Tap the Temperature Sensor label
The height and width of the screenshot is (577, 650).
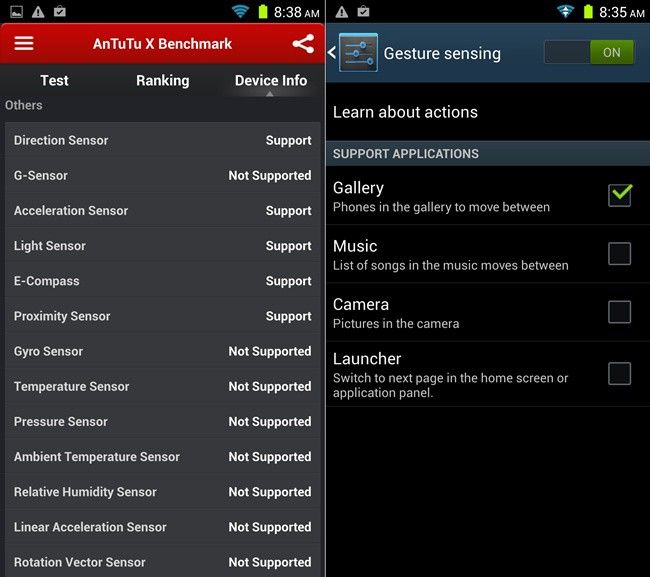tap(71, 386)
